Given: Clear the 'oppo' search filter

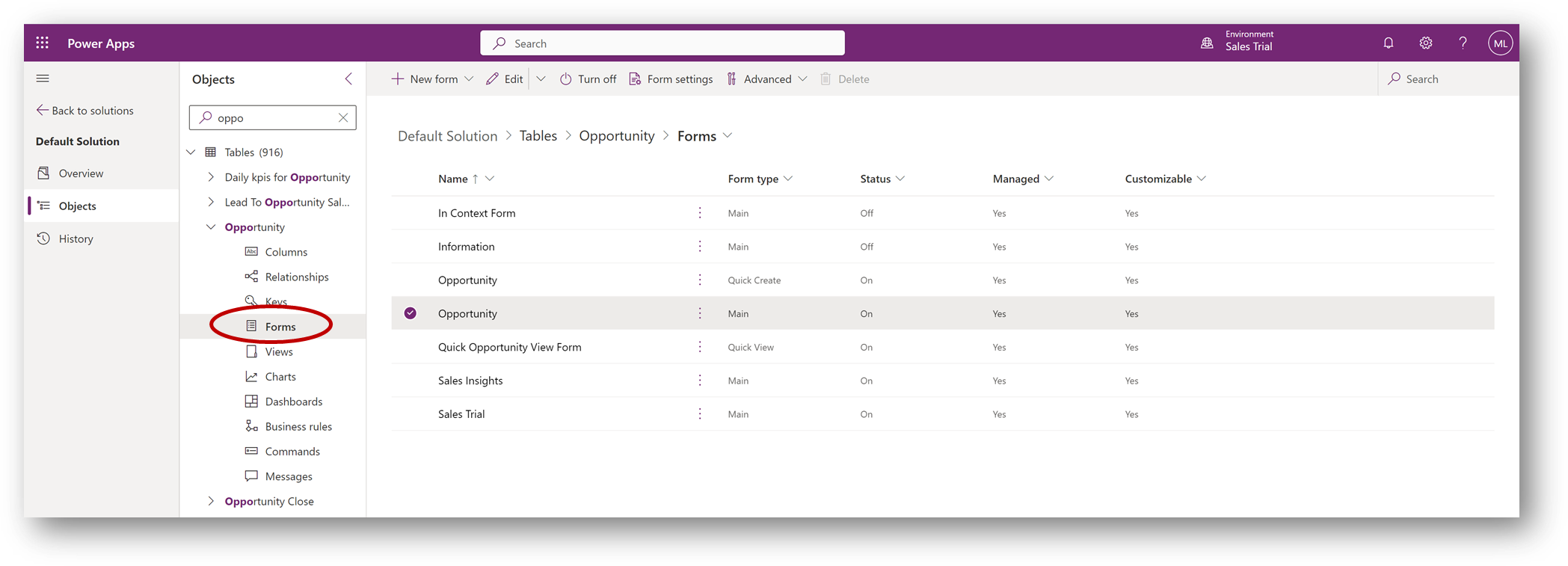Looking at the screenshot, I should pos(343,117).
